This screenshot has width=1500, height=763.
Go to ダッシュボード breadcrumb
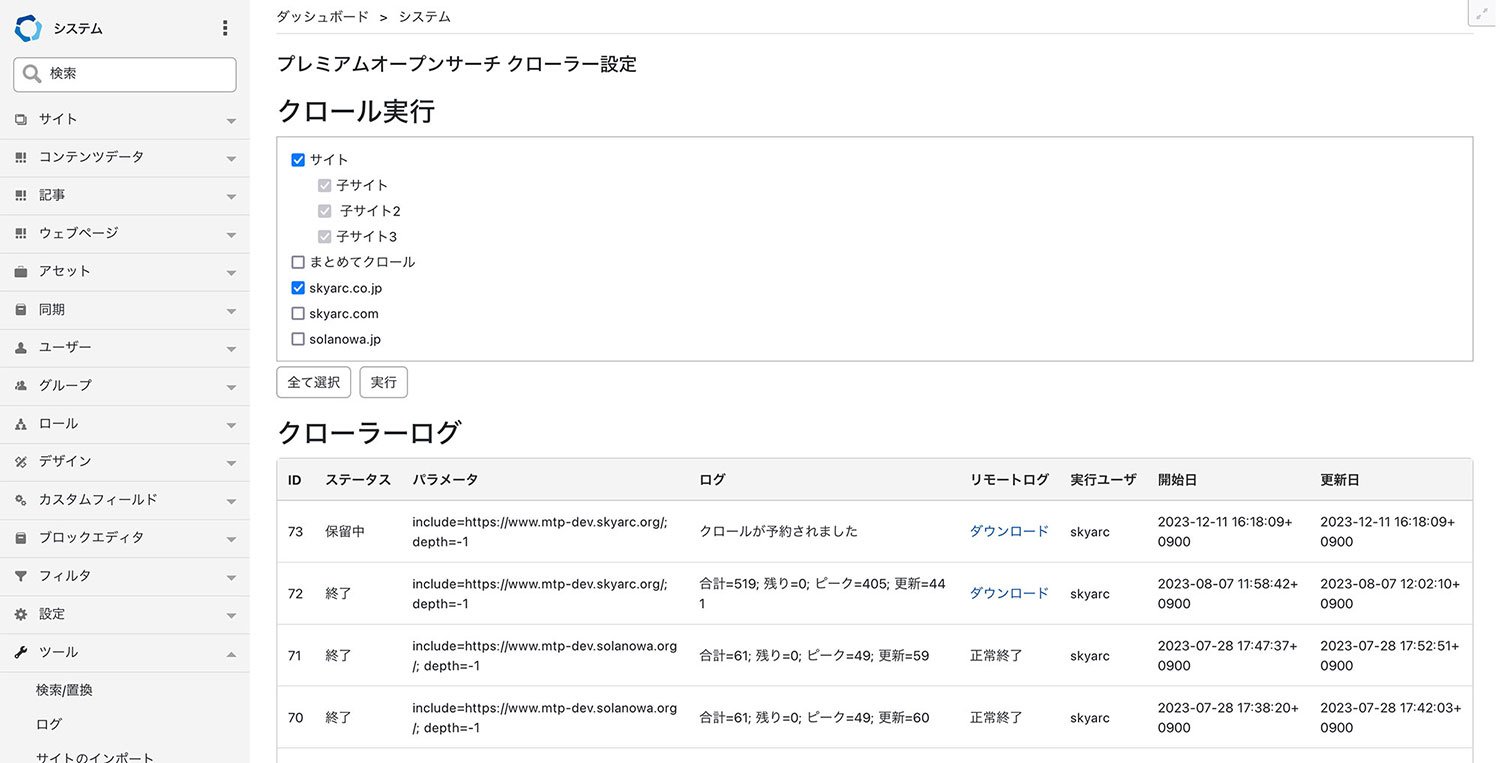point(322,17)
